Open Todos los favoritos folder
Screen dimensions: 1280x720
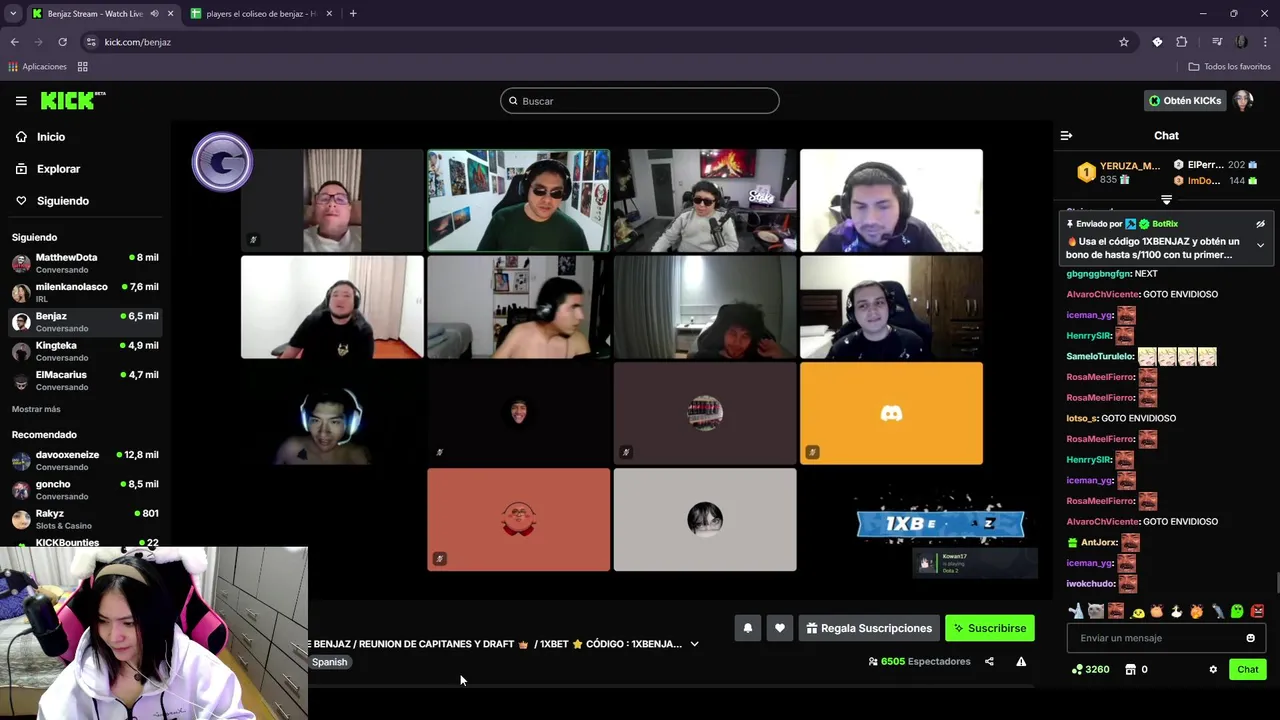[1230, 67]
